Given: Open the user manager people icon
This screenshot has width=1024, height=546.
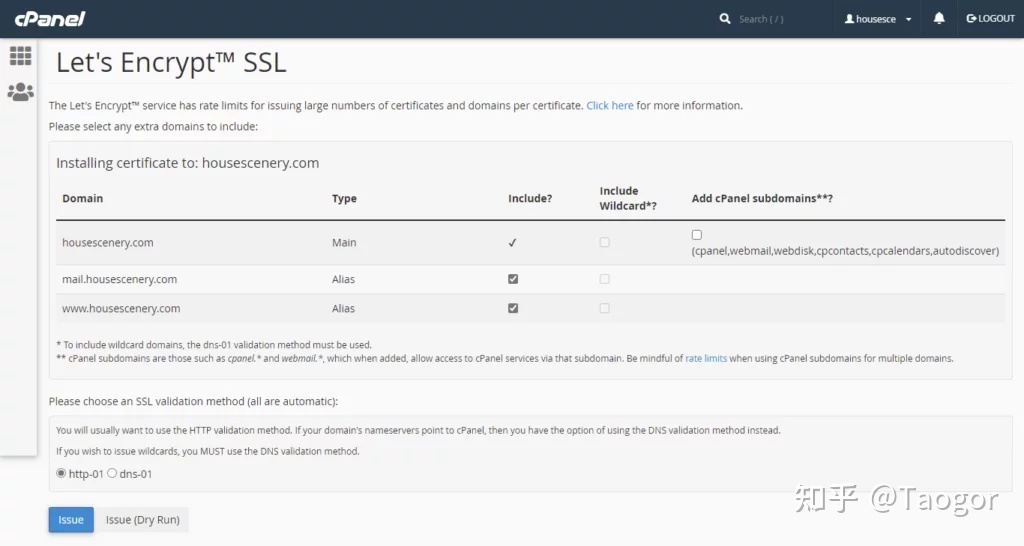Looking at the screenshot, I should pos(20,91).
